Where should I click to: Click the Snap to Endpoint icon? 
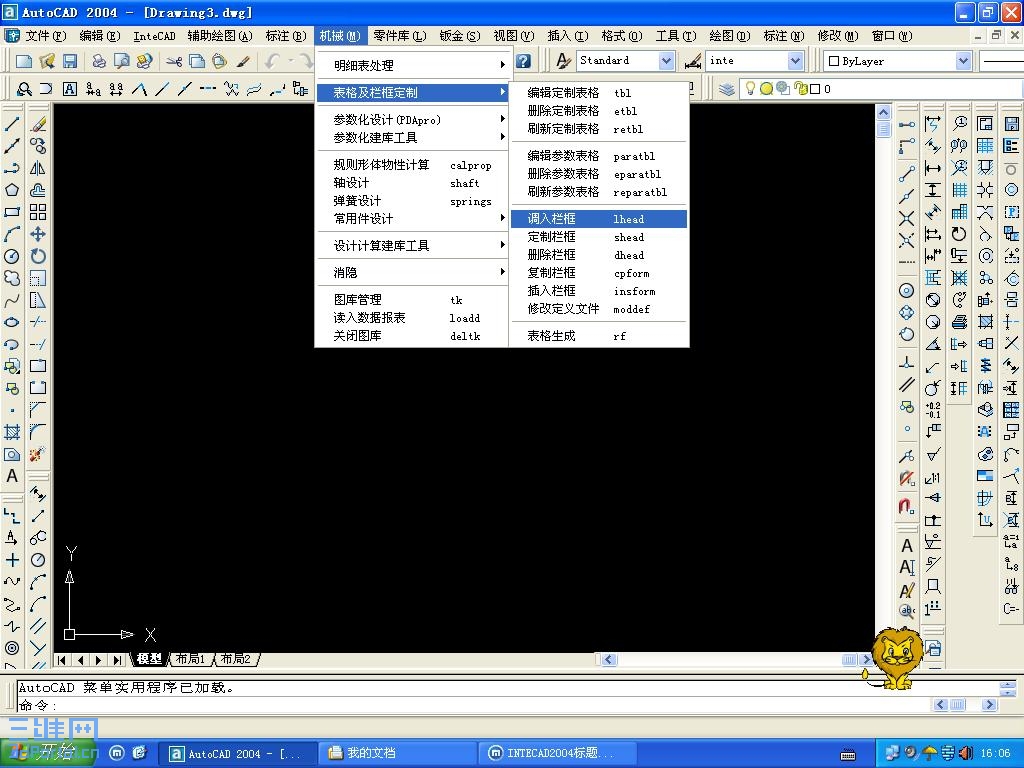point(906,173)
